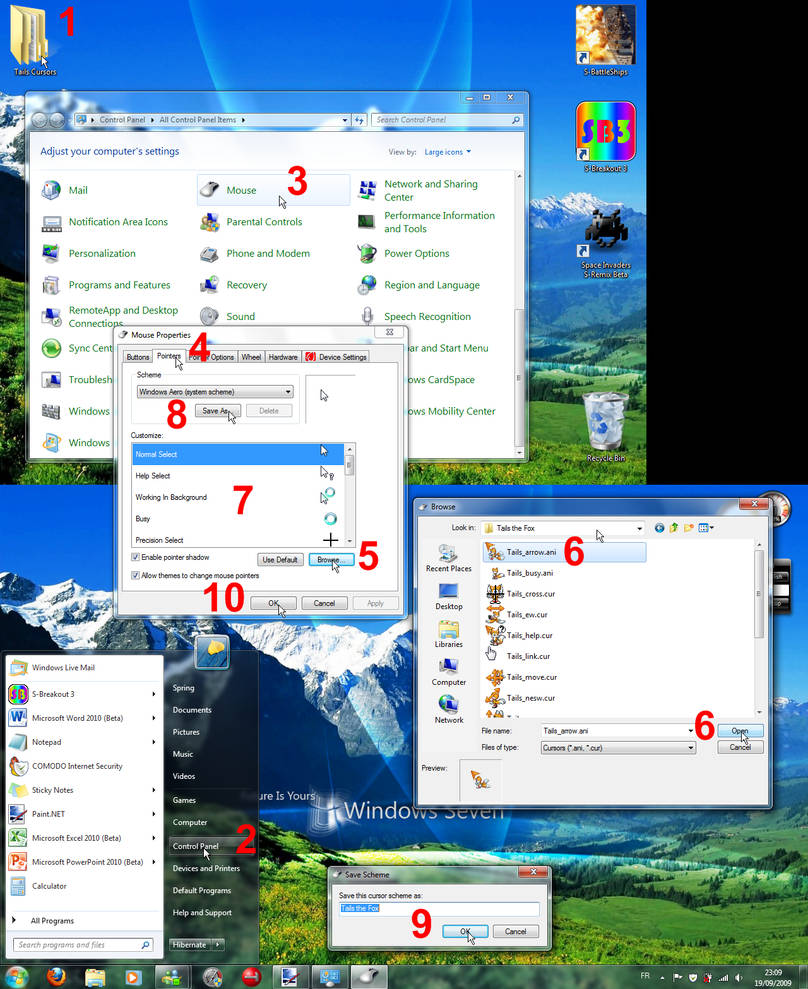808x989 pixels.
Task: Expand S-Breakout 3 Start menu submenu arrow
Action: pyautogui.click(x=153, y=694)
